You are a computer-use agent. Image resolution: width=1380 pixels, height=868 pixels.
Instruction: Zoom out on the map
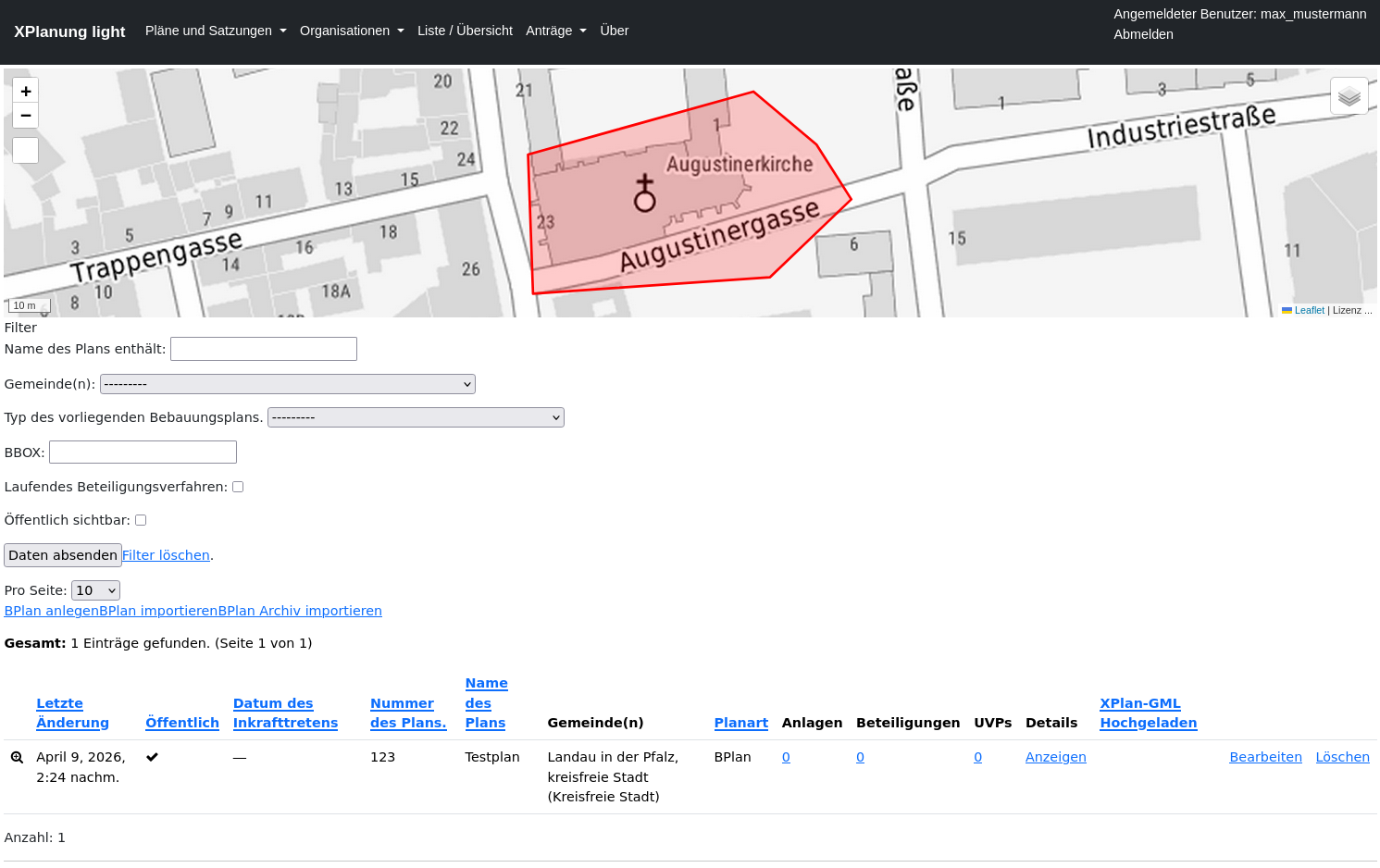pos(26,116)
